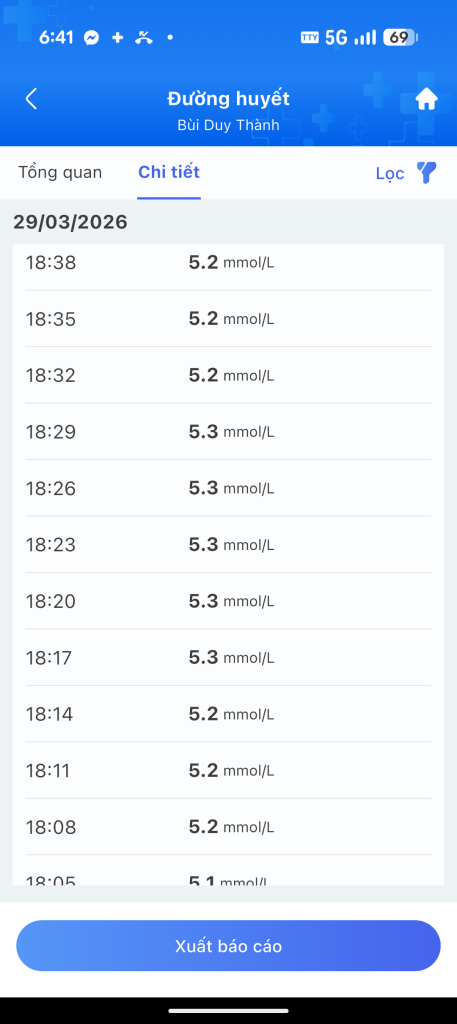457x1024 pixels.
Task: Tap the Messenger notification icon
Action: click(91, 38)
